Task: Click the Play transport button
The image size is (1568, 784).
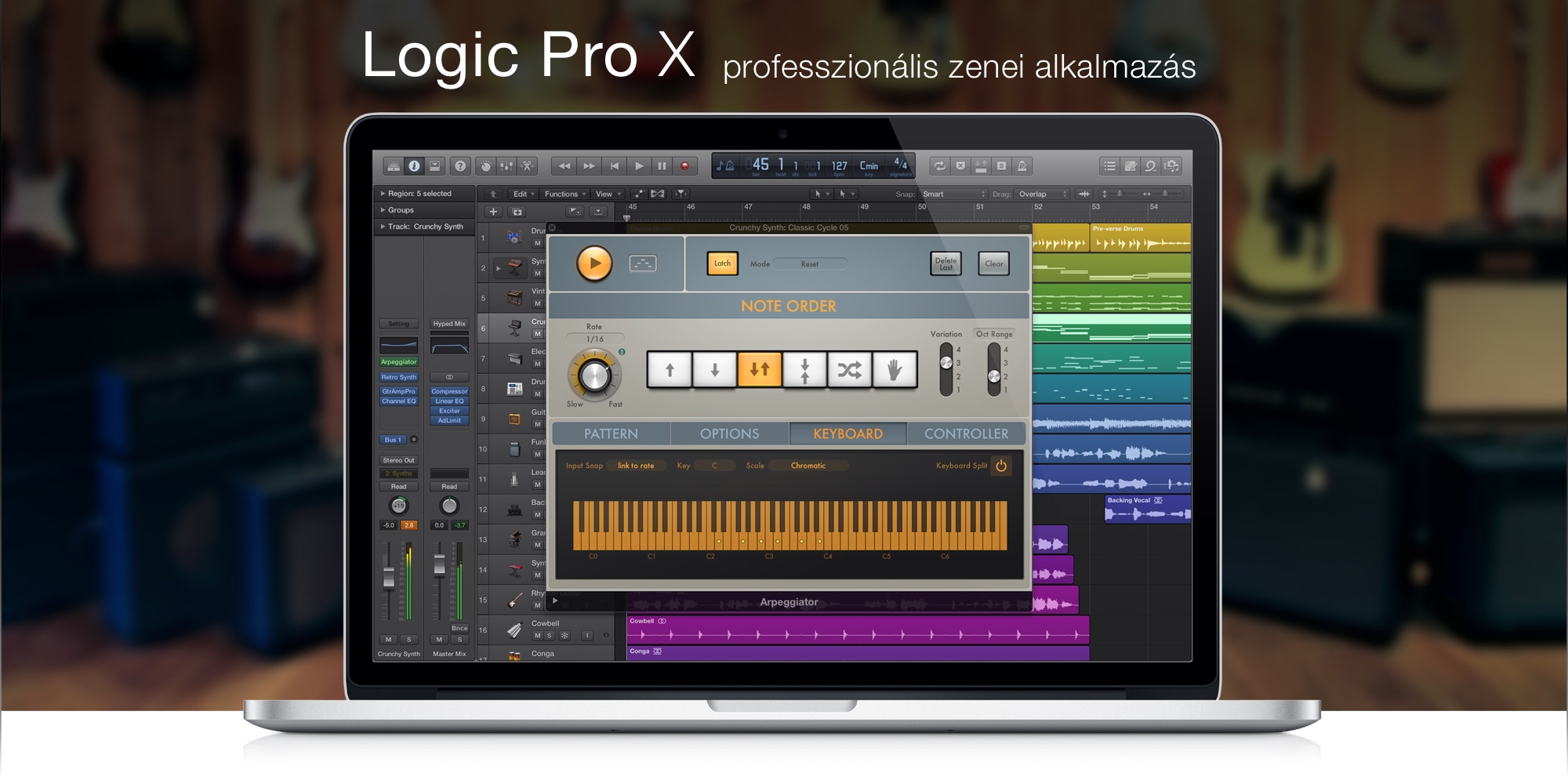Action: (x=639, y=166)
